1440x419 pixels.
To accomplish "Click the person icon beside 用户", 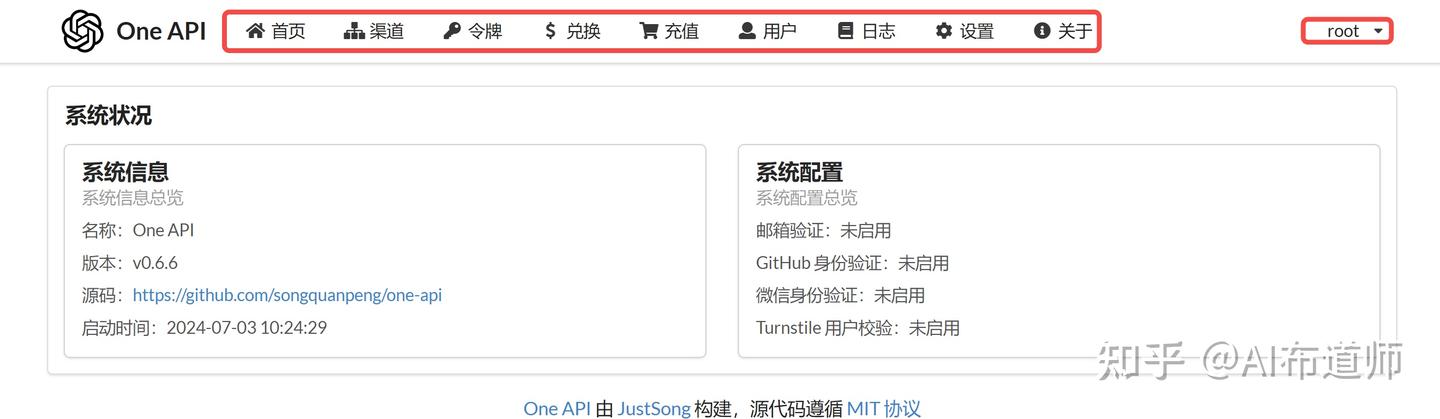I will coord(747,31).
